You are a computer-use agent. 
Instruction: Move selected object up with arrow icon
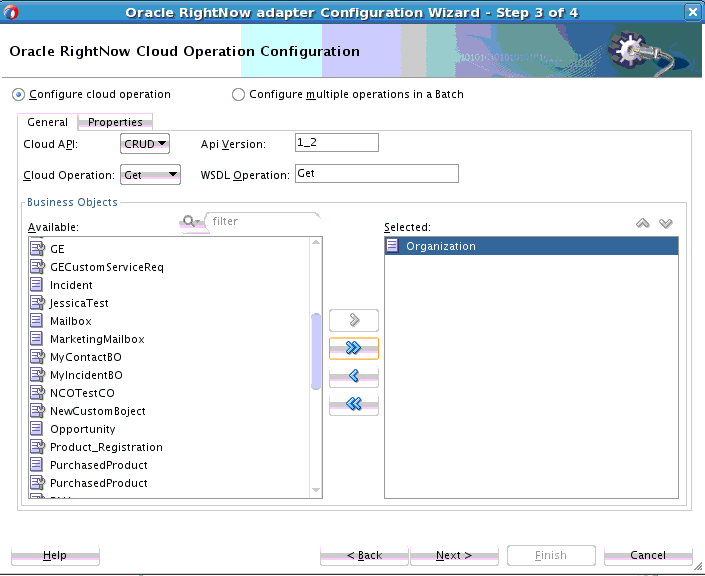[644, 223]
